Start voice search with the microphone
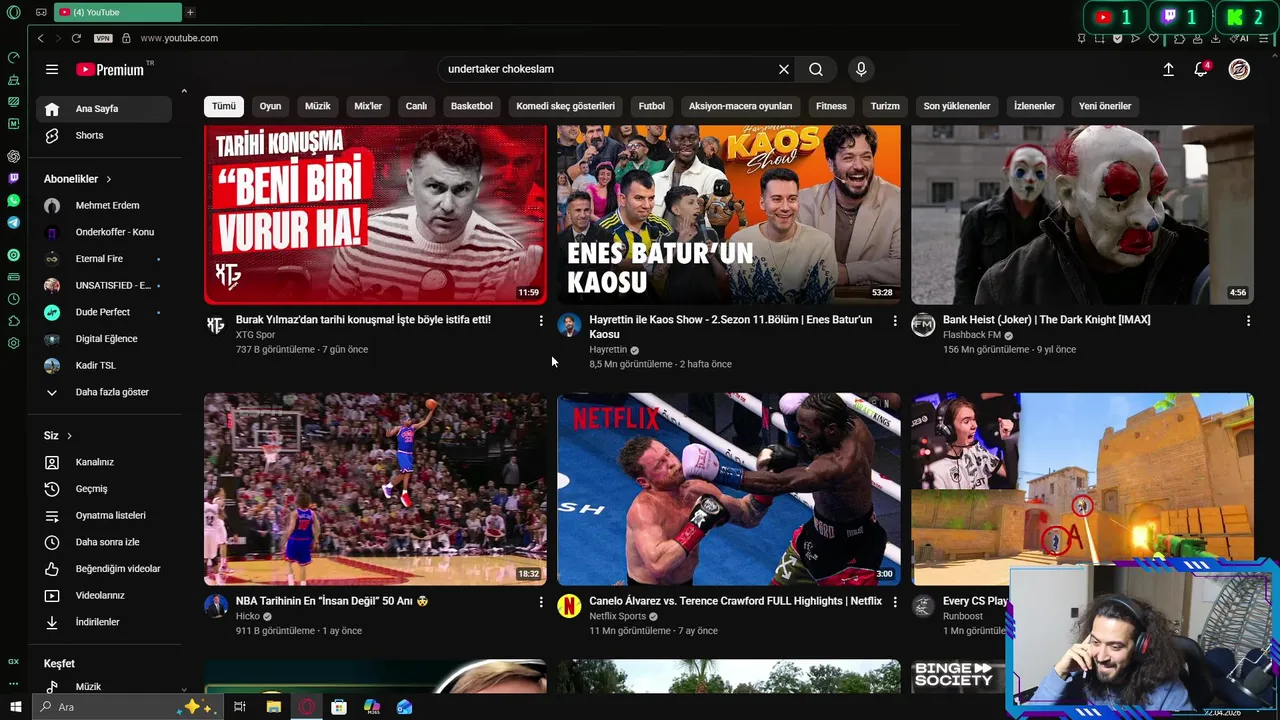Viewport: 1280px width, 720px height. [861, 69]
